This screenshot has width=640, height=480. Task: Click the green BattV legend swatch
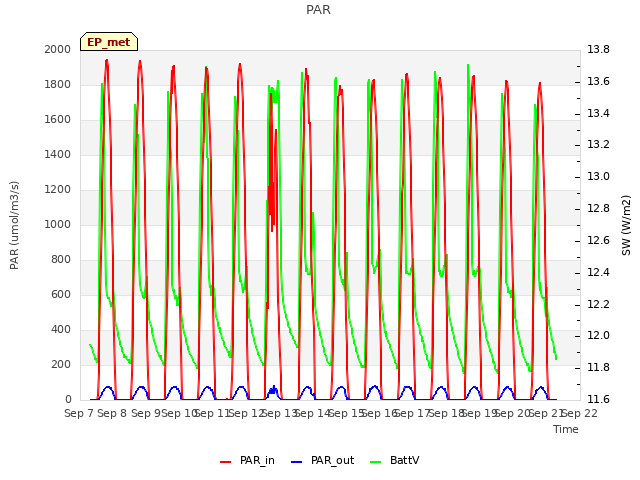point(376,462)
